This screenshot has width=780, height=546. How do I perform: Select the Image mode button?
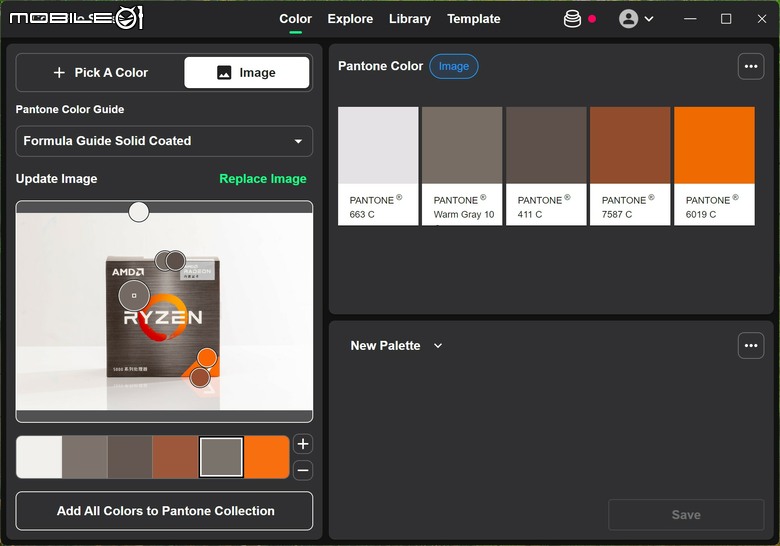click(247, 73)
